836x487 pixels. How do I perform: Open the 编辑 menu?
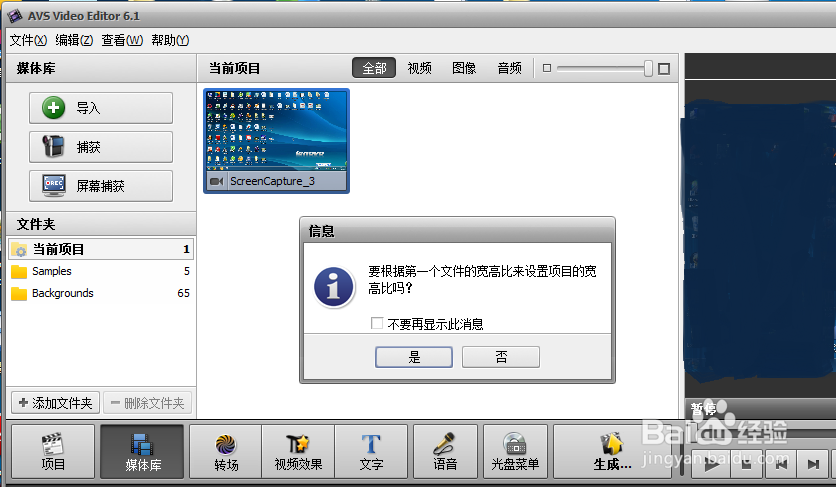coord(74,40)
